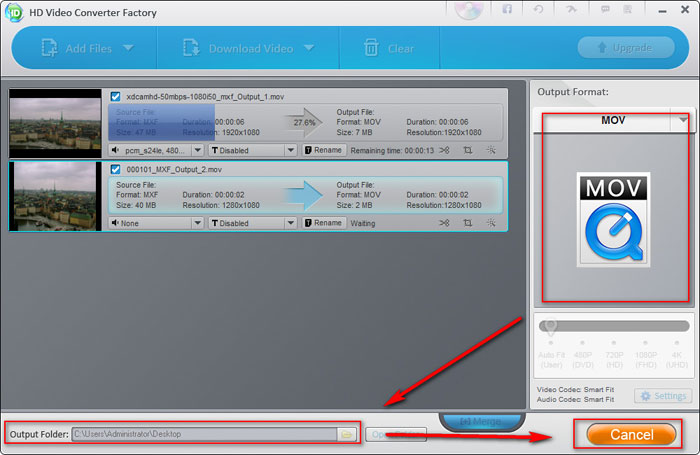The width and height of the screenshot is (700, 455).
Task: Open the feedback chat bubble icon
Action: coord(605,9)
